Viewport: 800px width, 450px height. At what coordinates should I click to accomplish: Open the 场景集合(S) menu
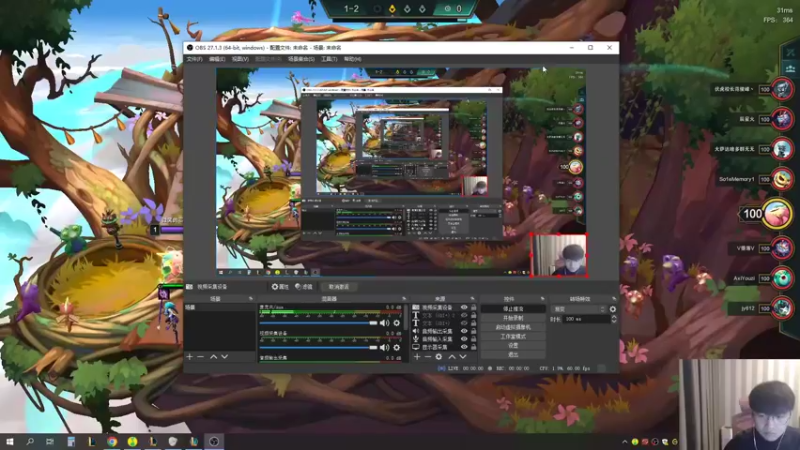click(x=301, y=59)
